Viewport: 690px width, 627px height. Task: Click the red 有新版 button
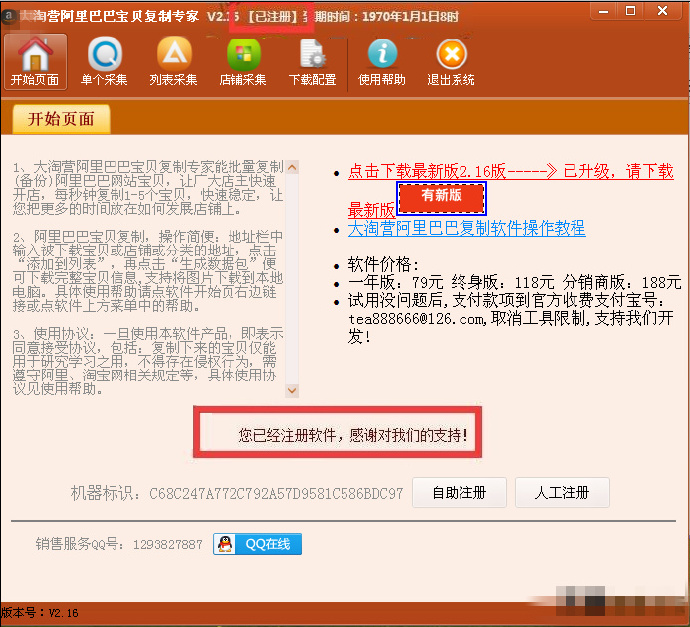(441, 197)
